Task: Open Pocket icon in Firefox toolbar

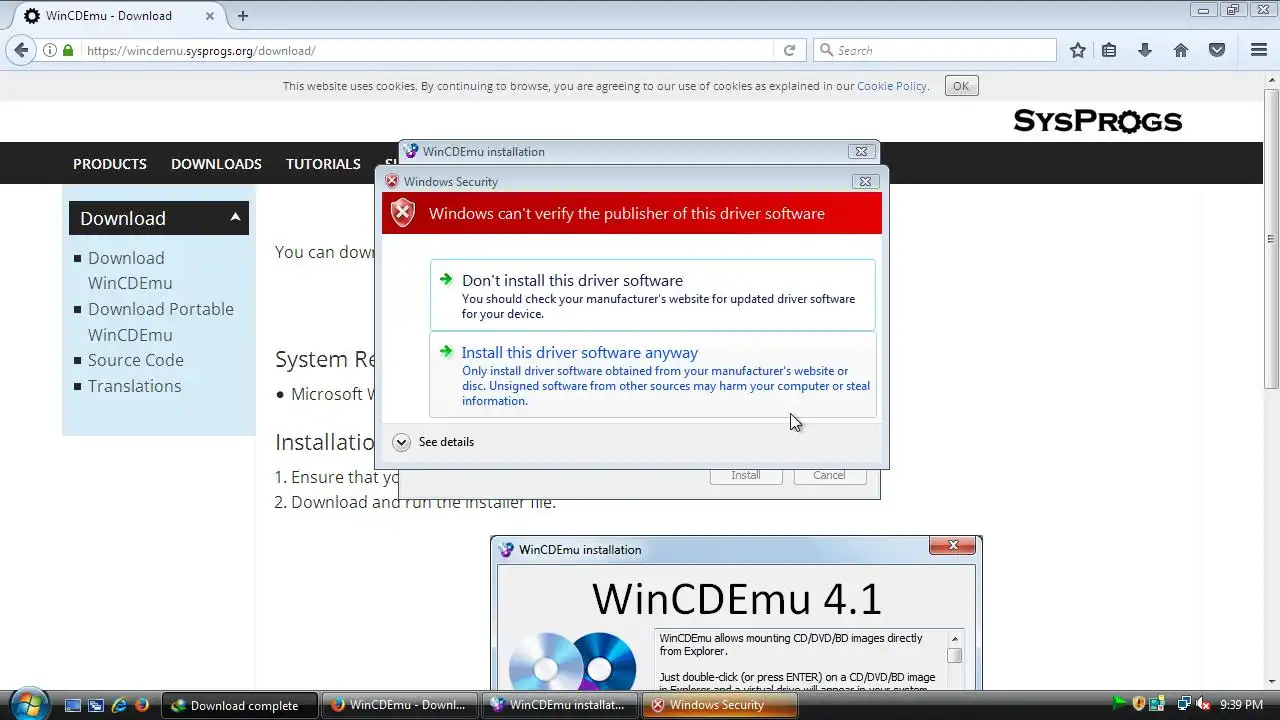Action: point(1217,50)
